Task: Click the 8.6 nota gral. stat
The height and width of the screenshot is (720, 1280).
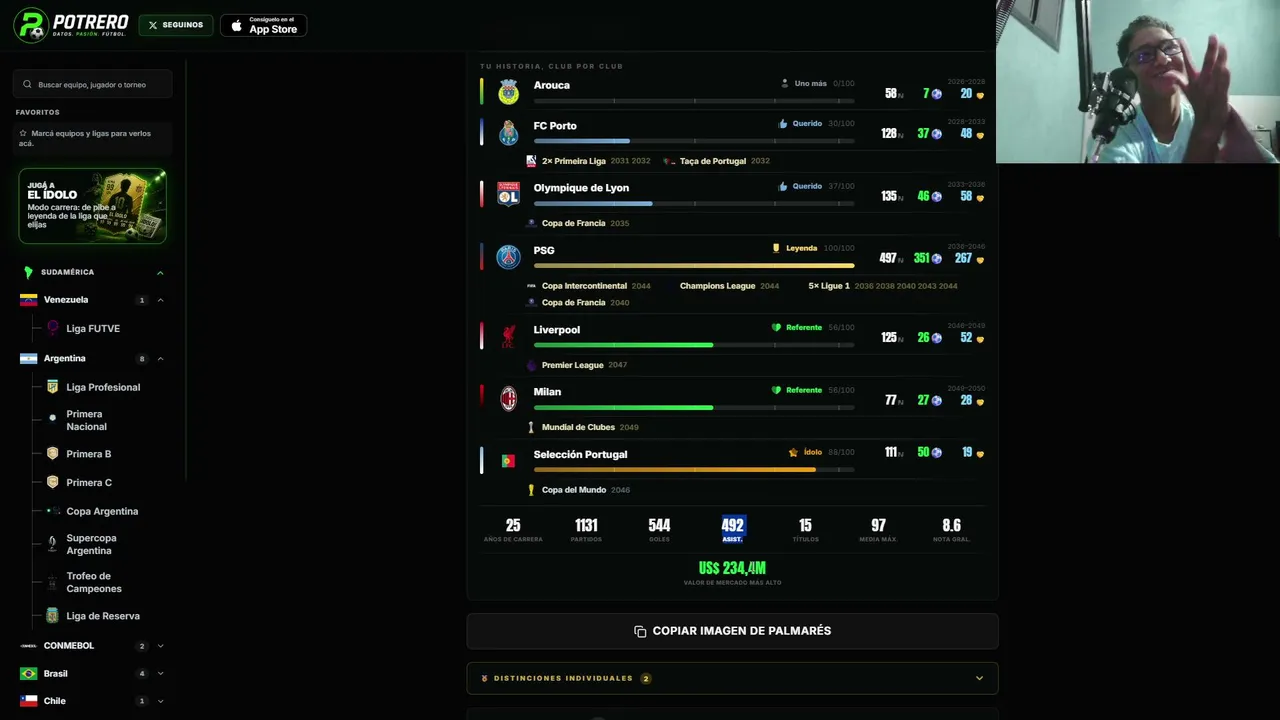Action: [x=951, y=529]
